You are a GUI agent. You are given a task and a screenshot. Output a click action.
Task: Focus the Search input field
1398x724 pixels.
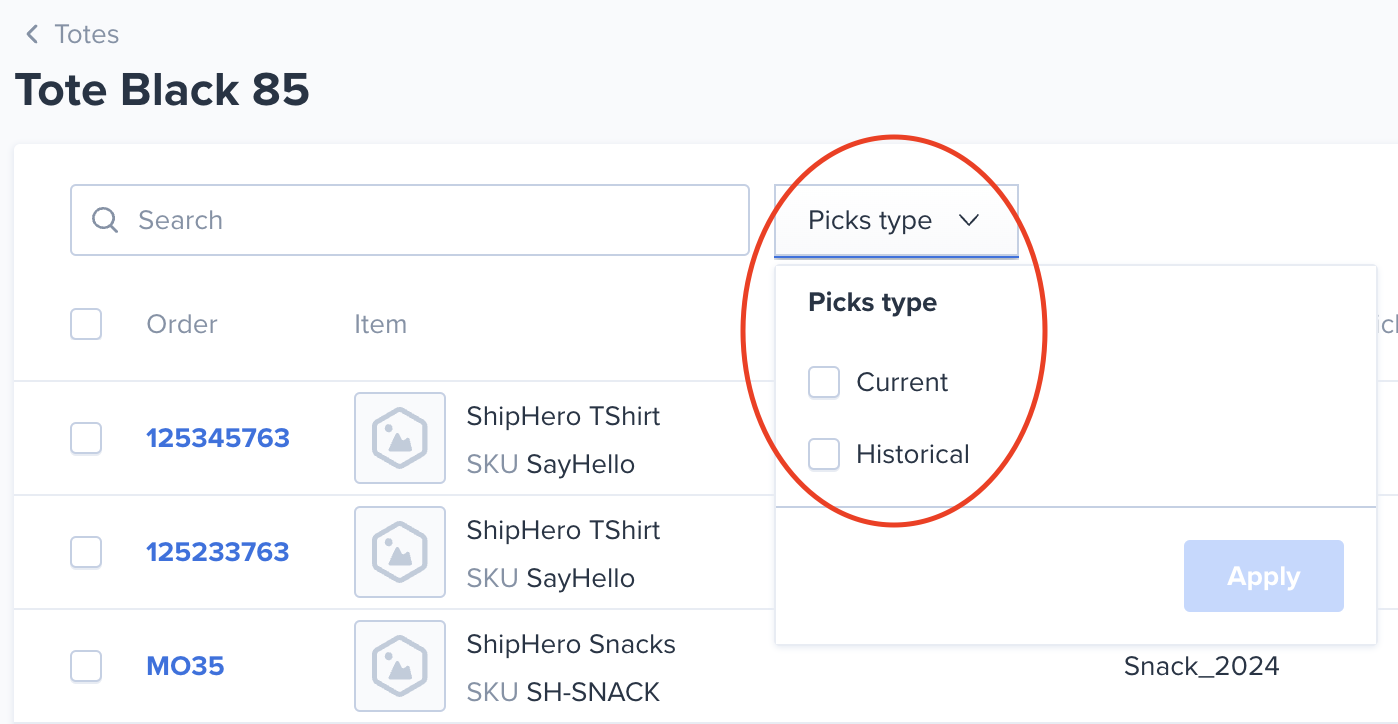click(x=410, y=220)
